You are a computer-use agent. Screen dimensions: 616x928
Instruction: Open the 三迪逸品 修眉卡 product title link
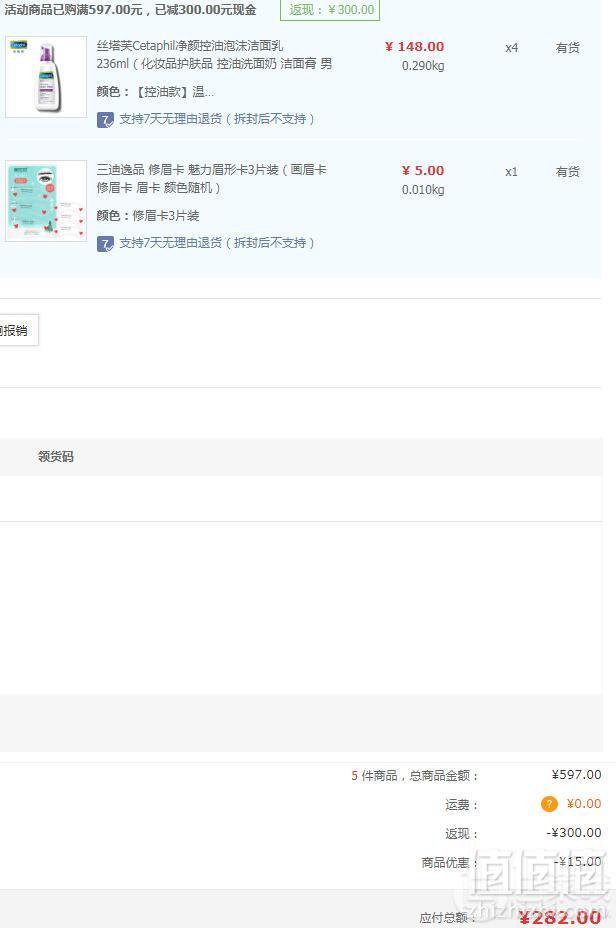pos(211,179)
